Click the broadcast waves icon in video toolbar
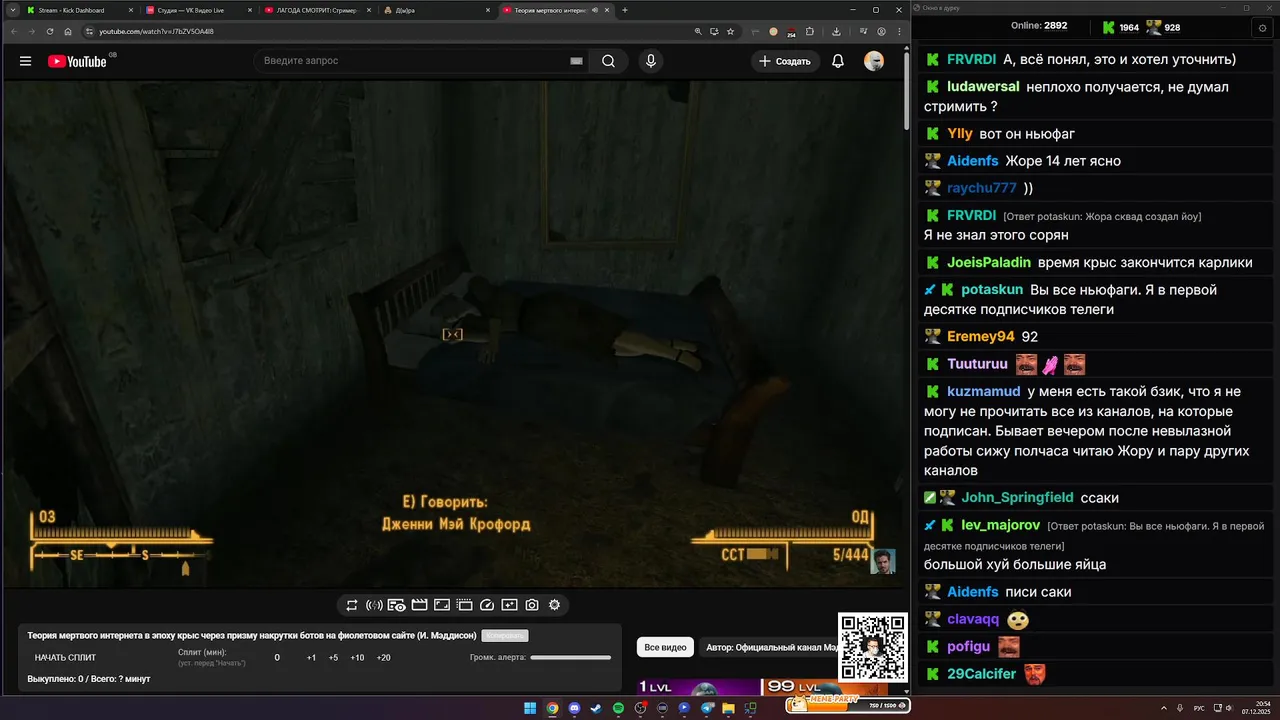Viewport: 1280px width, 720px height. (x=374, y=605)
